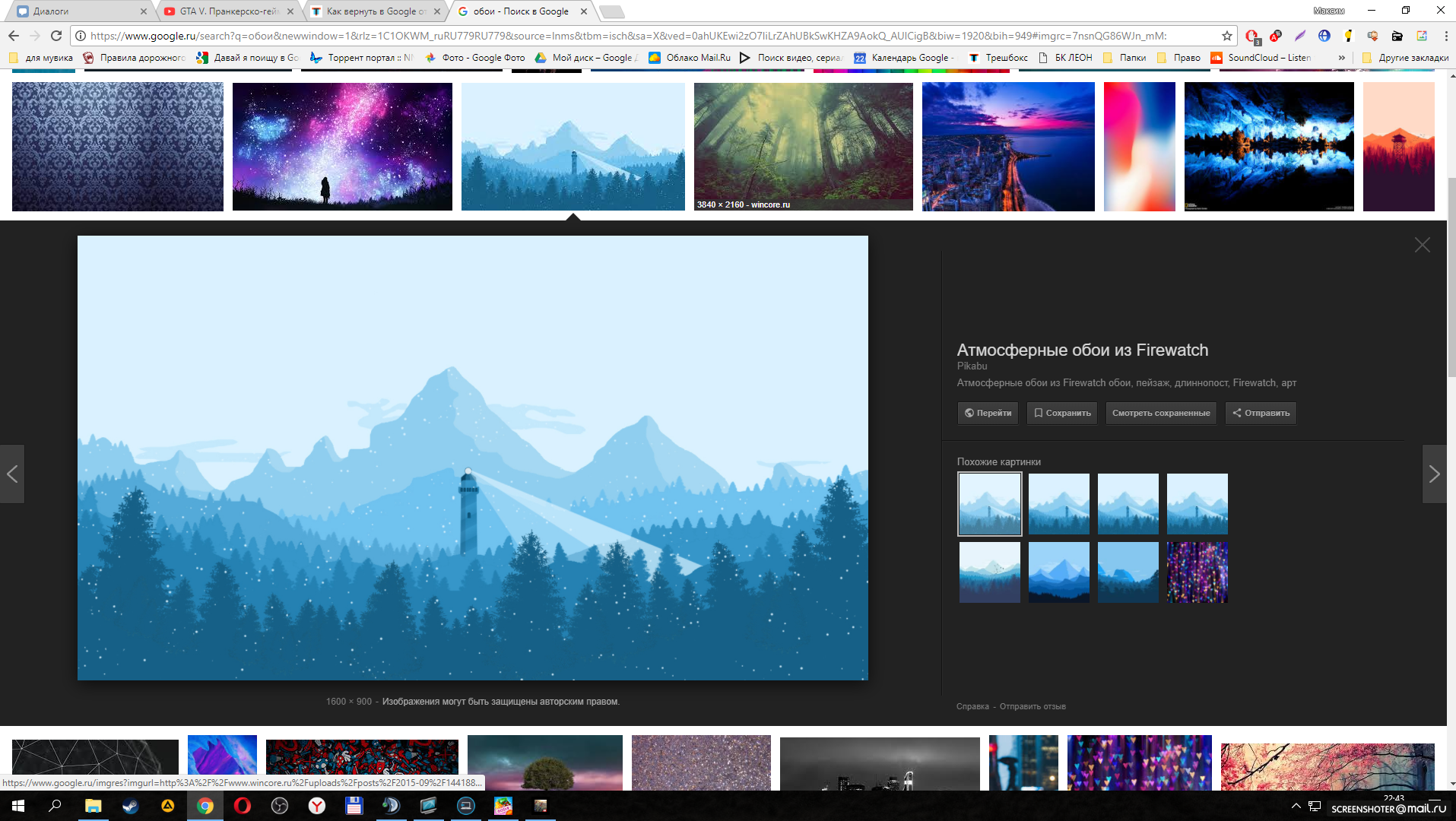Show hidden system tray icons with the chevron
The width and height of the screenshot is (1456, 821).
pyautogui.click(x=1296, y=806)
